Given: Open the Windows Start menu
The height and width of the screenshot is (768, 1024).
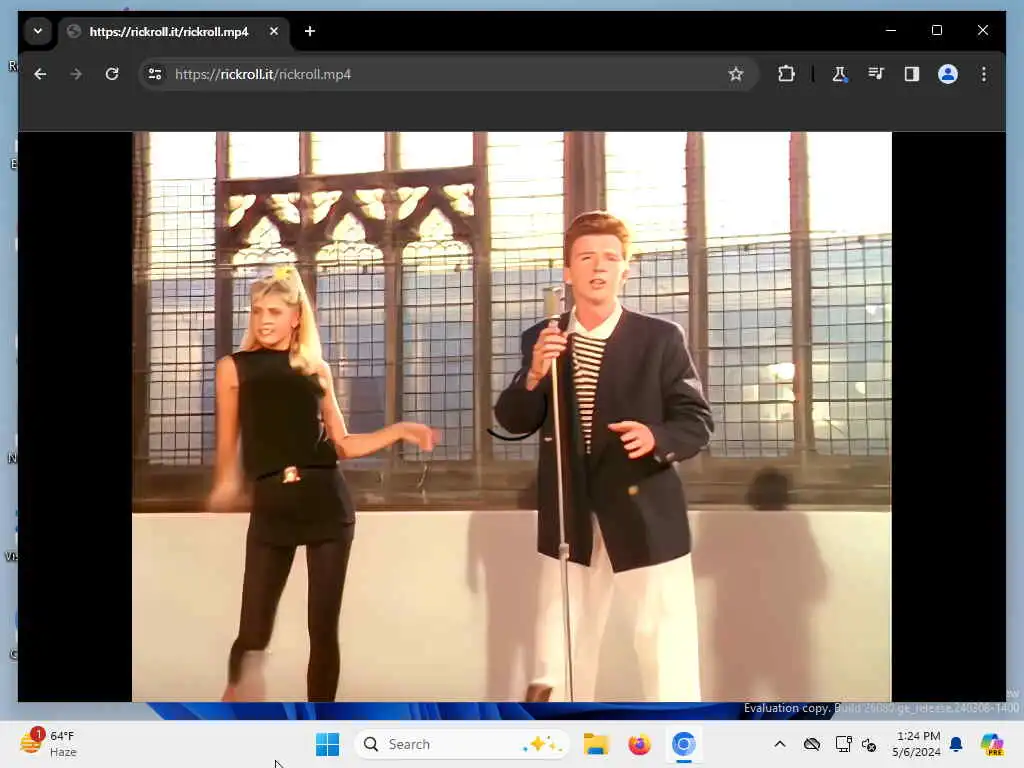Looking at the screenshot, I should pyautogui.click(x=327, y=744).
